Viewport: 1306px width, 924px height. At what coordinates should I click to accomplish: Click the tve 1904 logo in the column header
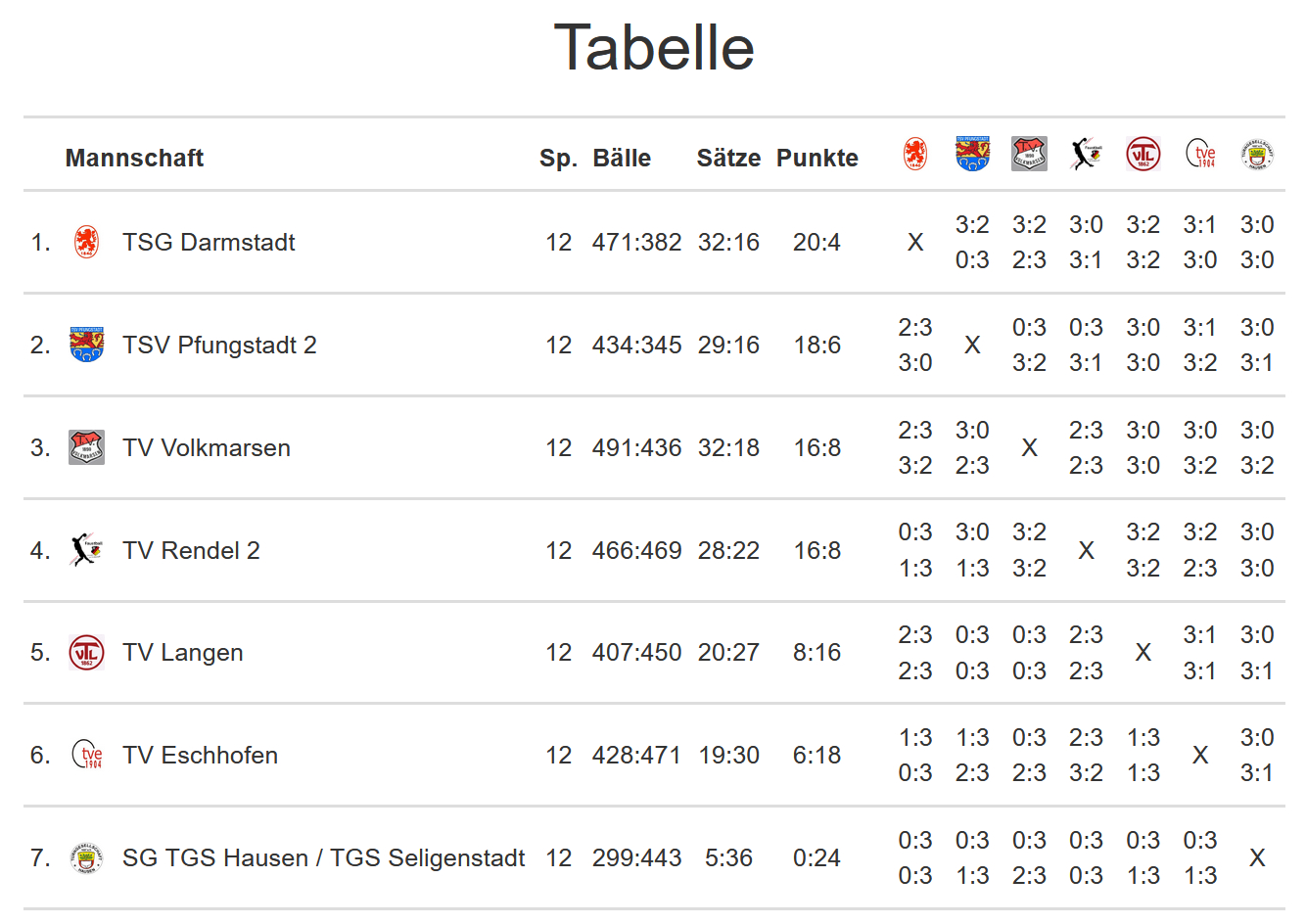tap(1200, 154)
